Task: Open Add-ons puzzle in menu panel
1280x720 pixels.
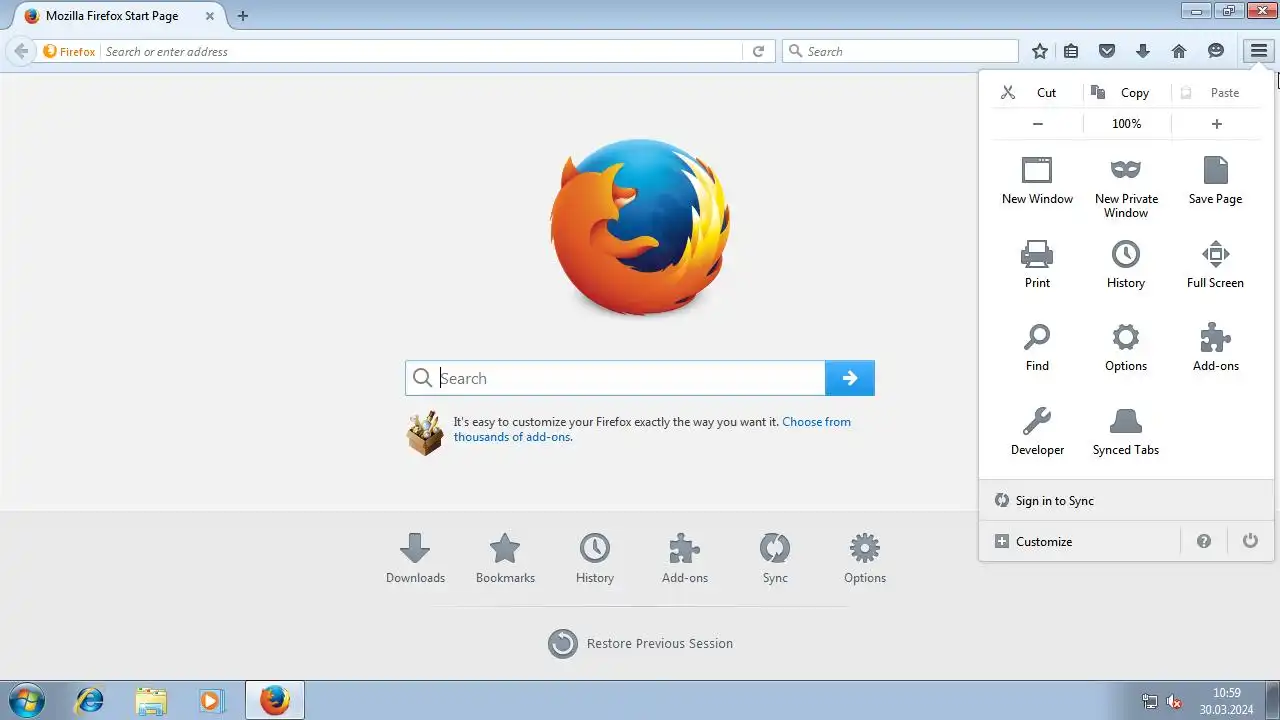Action: (x=1215, y=348)
